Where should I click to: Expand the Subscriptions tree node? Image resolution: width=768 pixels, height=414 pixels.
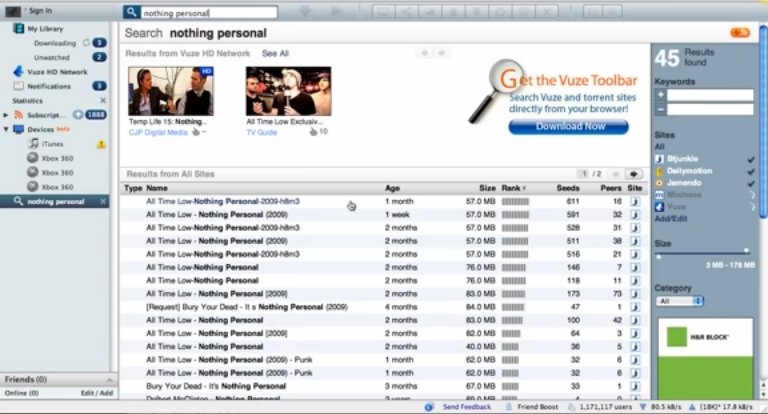[6, 115]
